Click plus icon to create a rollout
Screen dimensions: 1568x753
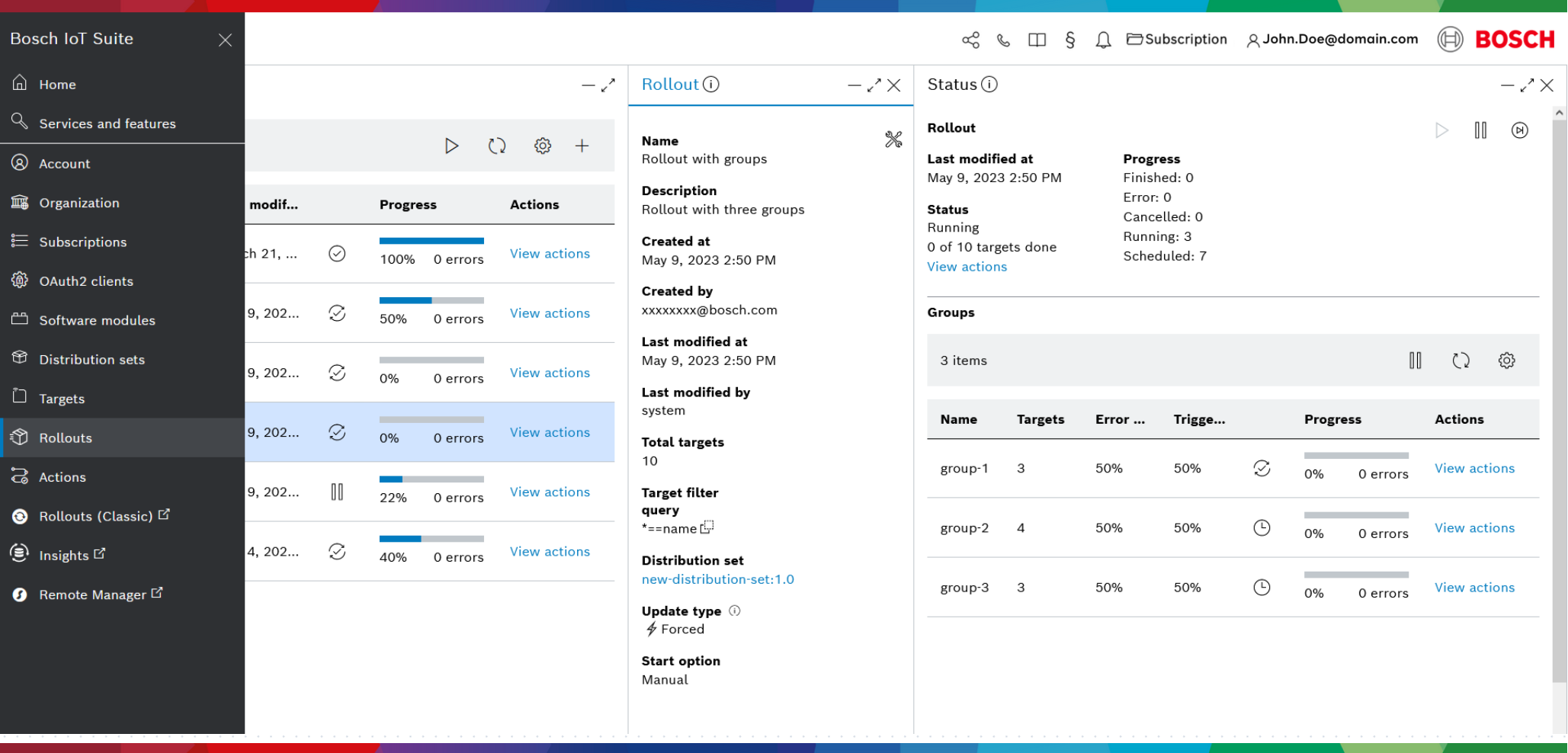click(582, 146)
